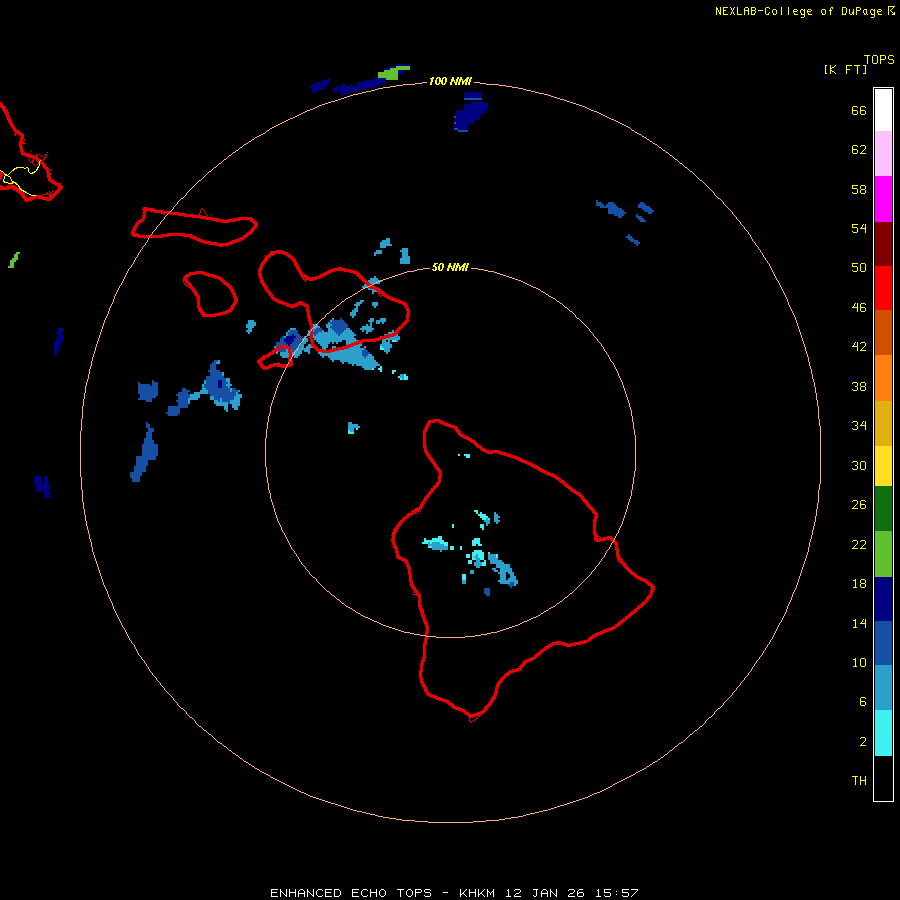The height and width of the screenshot is (900, 900).
Task: Click the cyan echo cluster over central Big Island
Action: [478, 558]
